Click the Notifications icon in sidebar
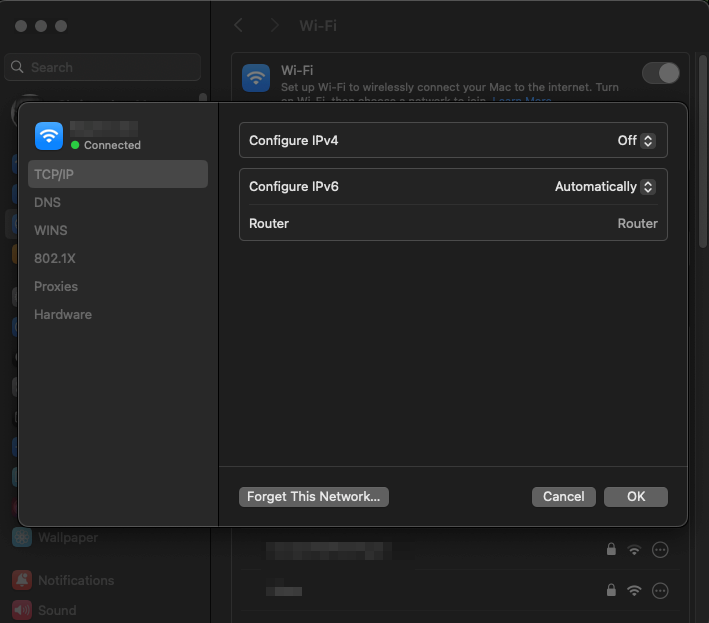 (x=21, y=580)
